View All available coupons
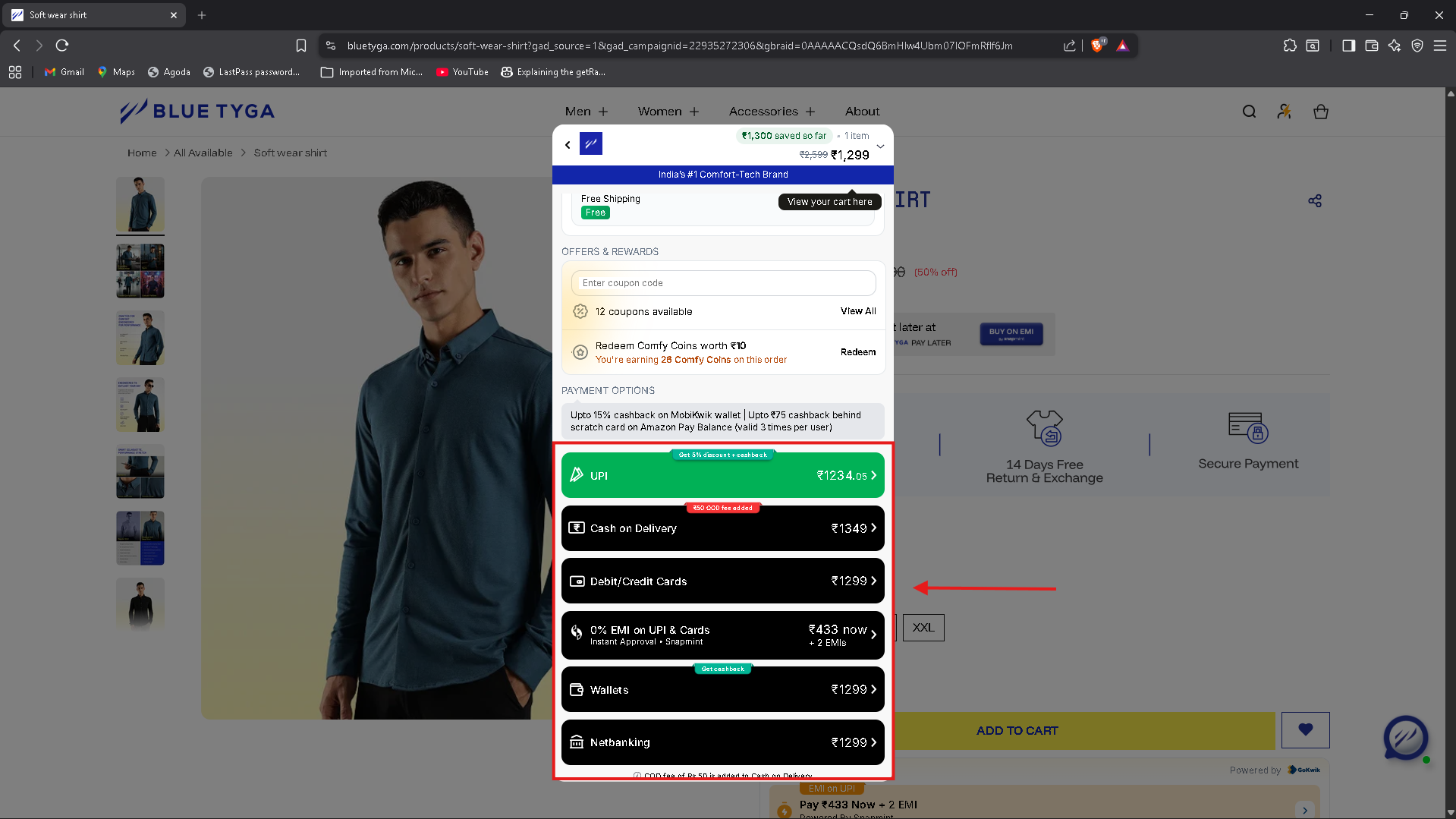 tap(858, 311)
